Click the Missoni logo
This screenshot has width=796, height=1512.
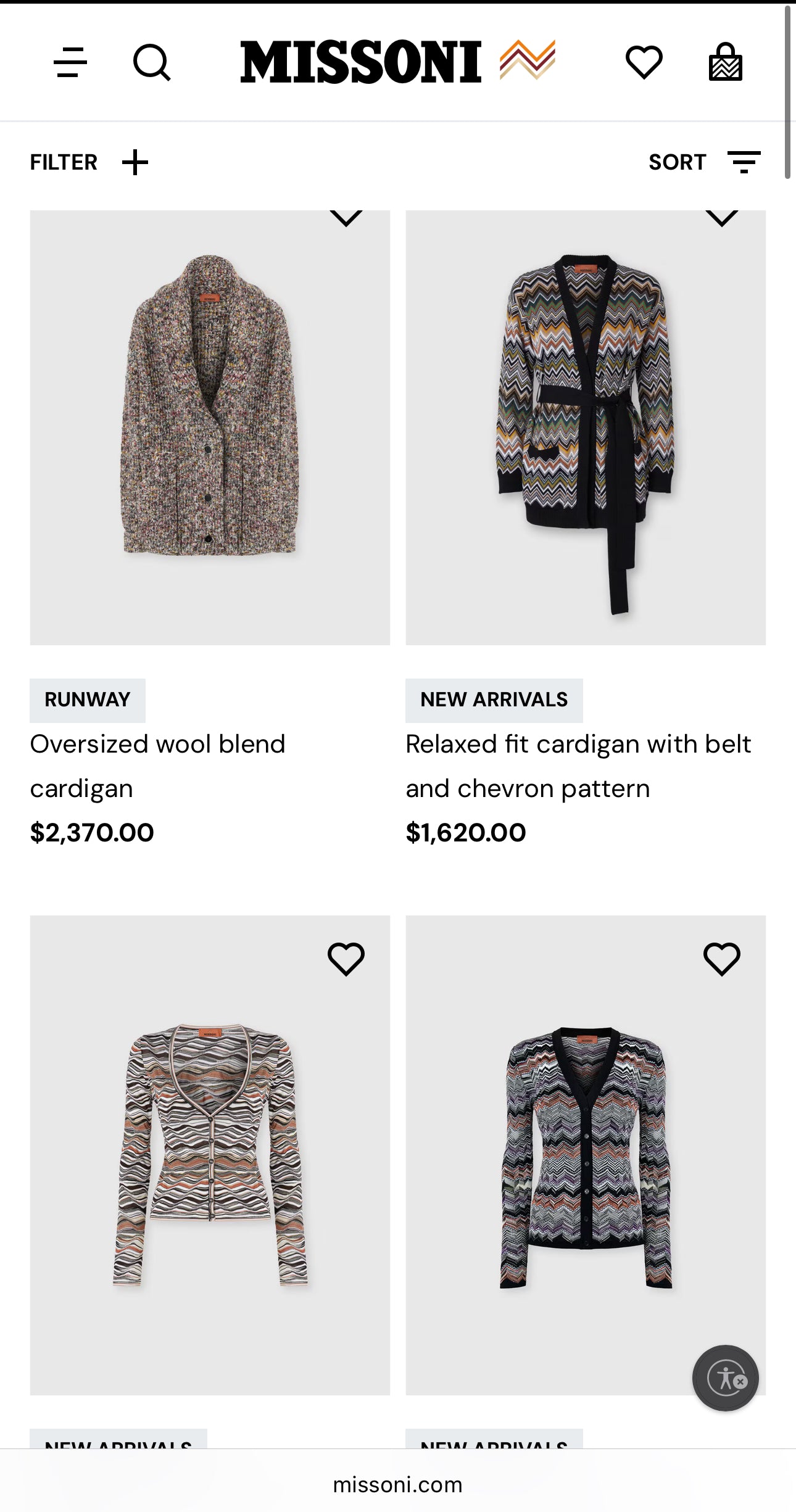397,62
